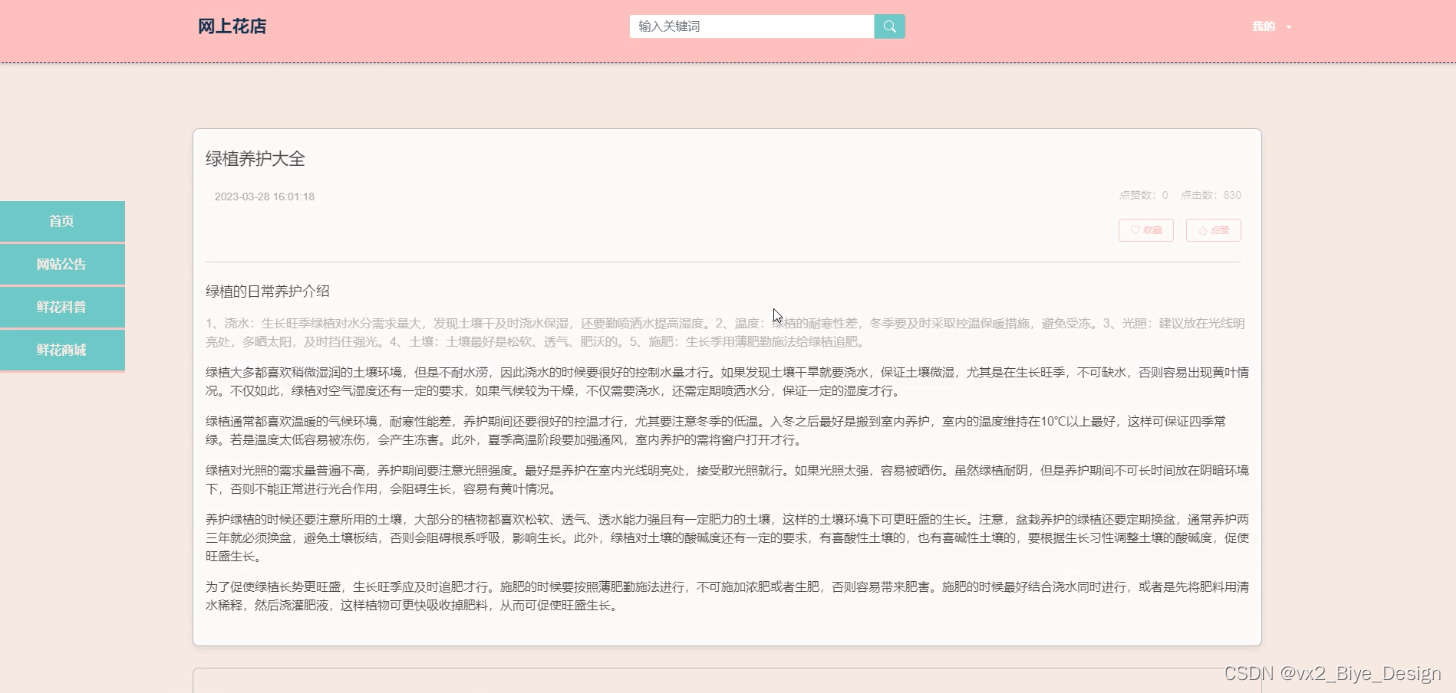Click the 点赞 like button

[x=1213, y=230]
